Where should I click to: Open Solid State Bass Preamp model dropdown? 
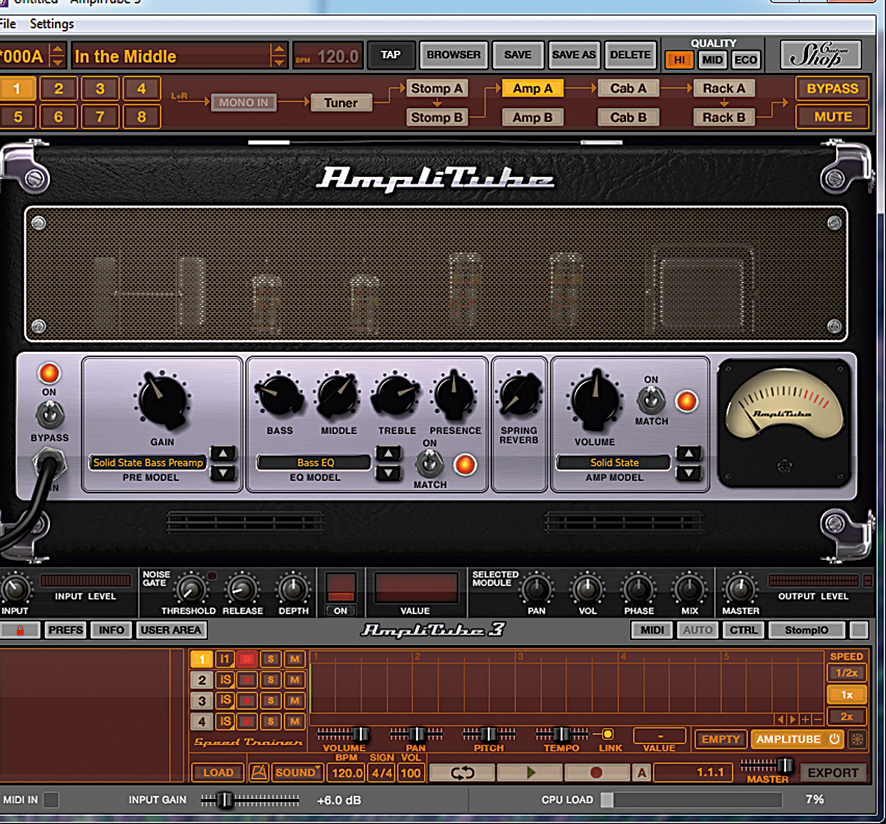pyautogui.click(x=148, y=462)
